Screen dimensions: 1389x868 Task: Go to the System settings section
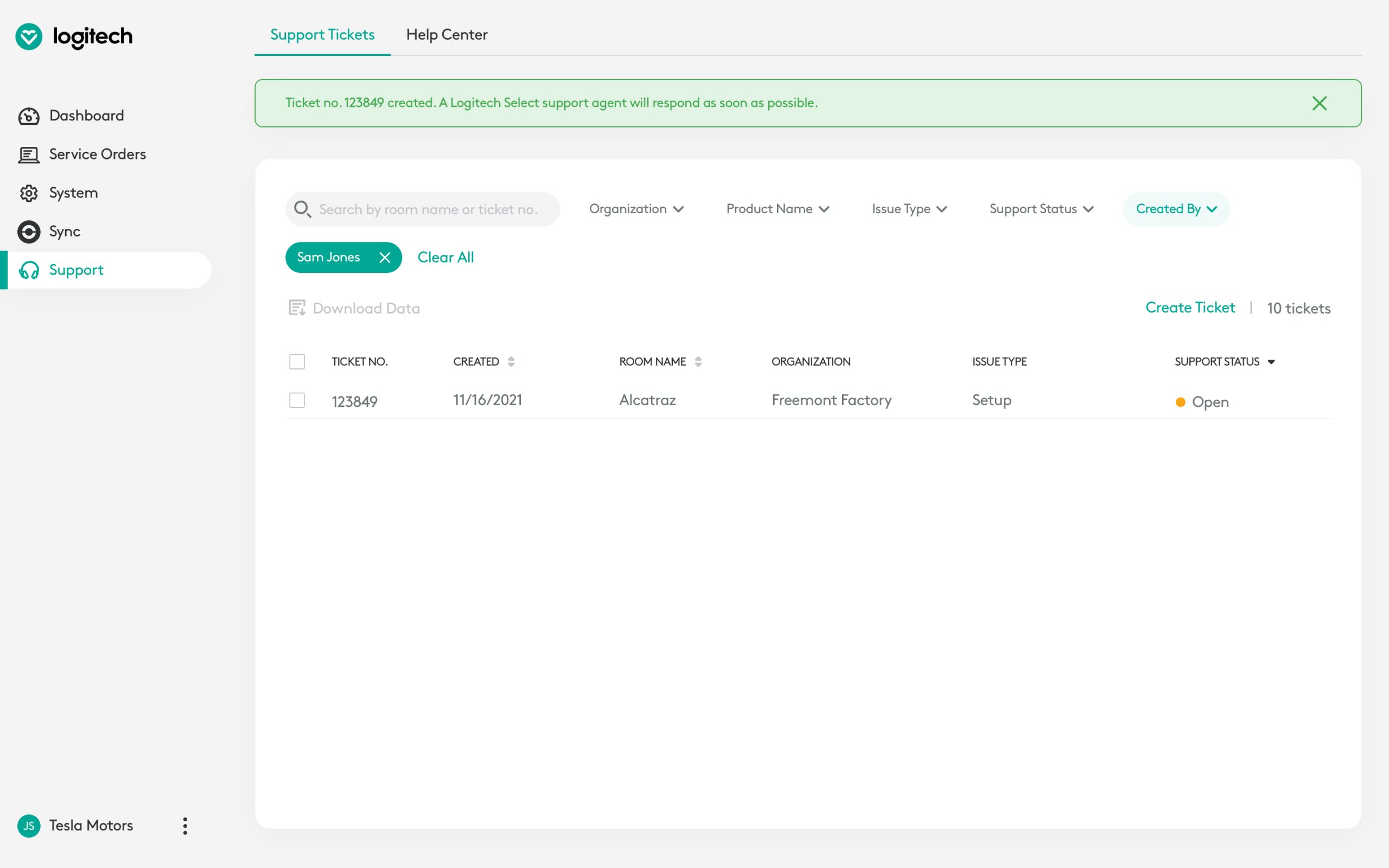pyautogui.click(x=58, y=193)
